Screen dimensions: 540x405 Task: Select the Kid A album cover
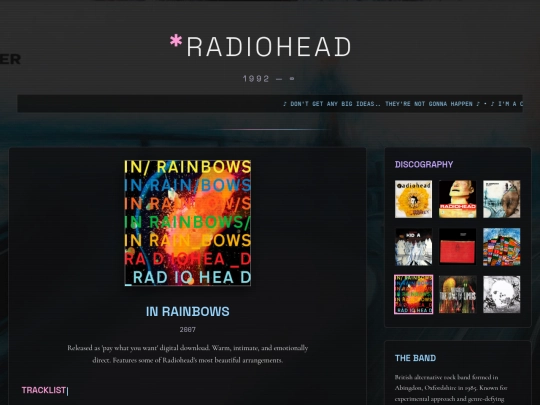click(x=413, y=247)
